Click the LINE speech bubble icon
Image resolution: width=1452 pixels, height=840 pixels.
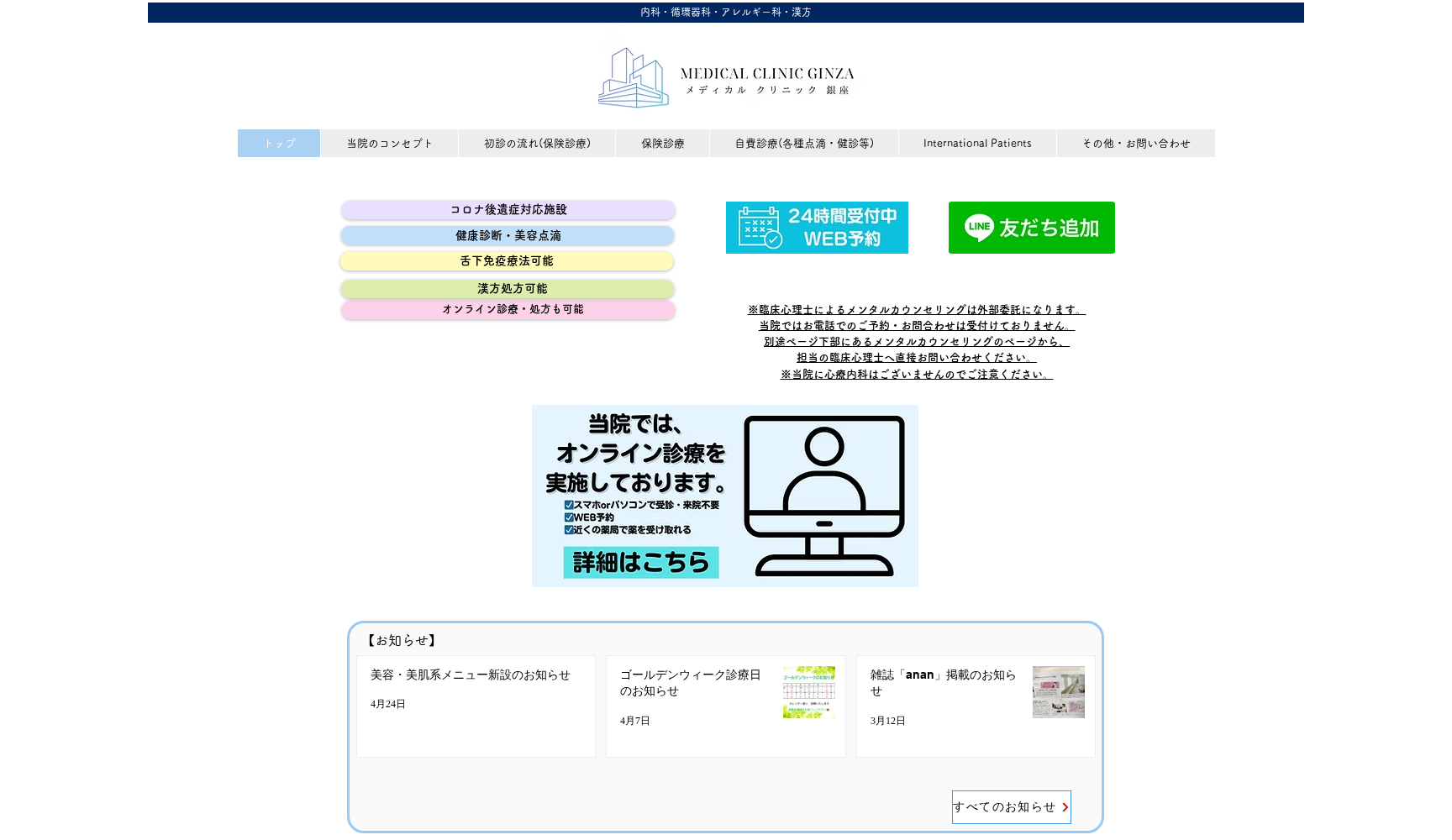pyautogui.click(x=979, y=228)
